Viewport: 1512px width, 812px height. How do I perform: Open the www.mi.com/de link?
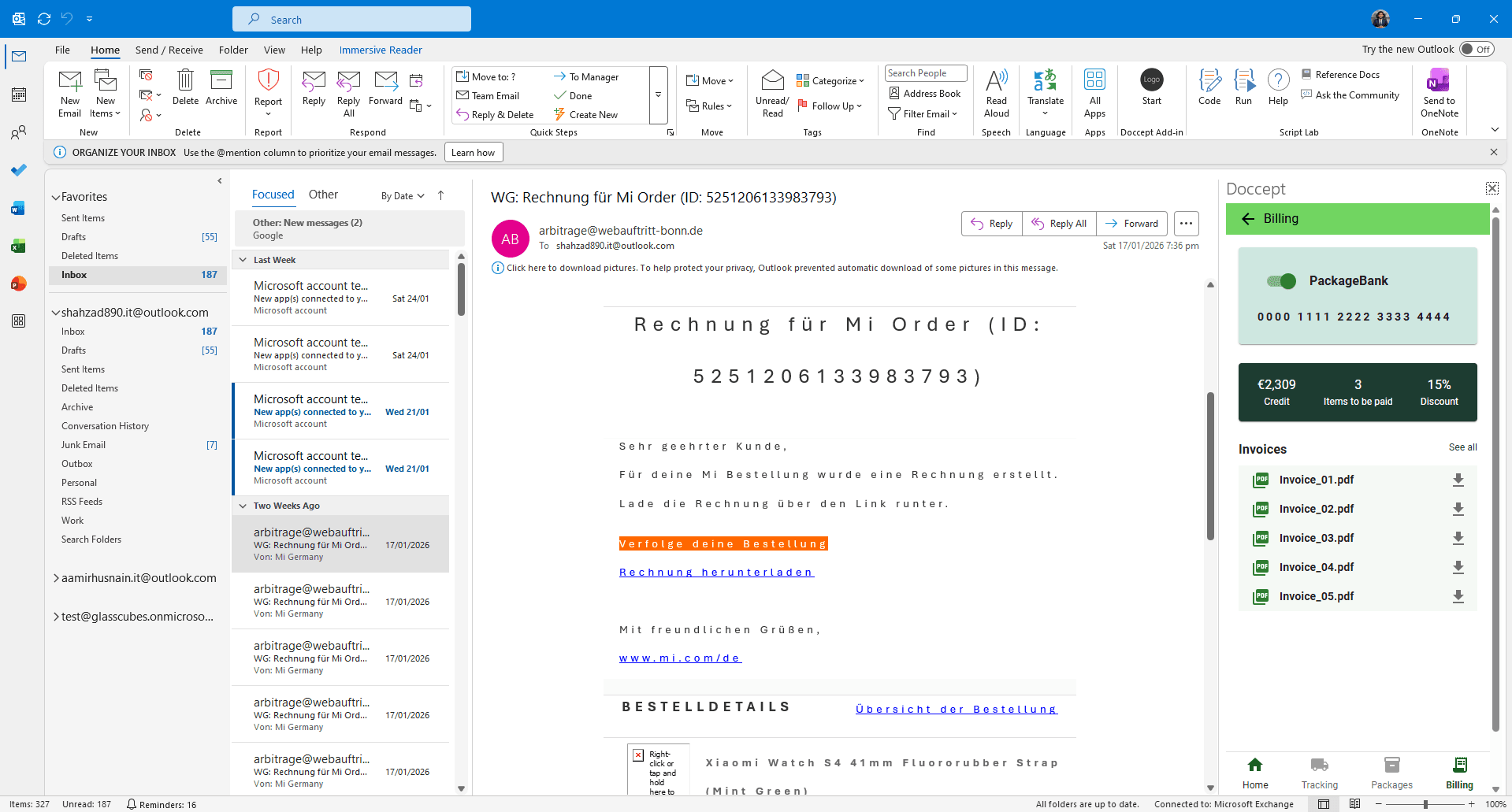tap(680, 658)
